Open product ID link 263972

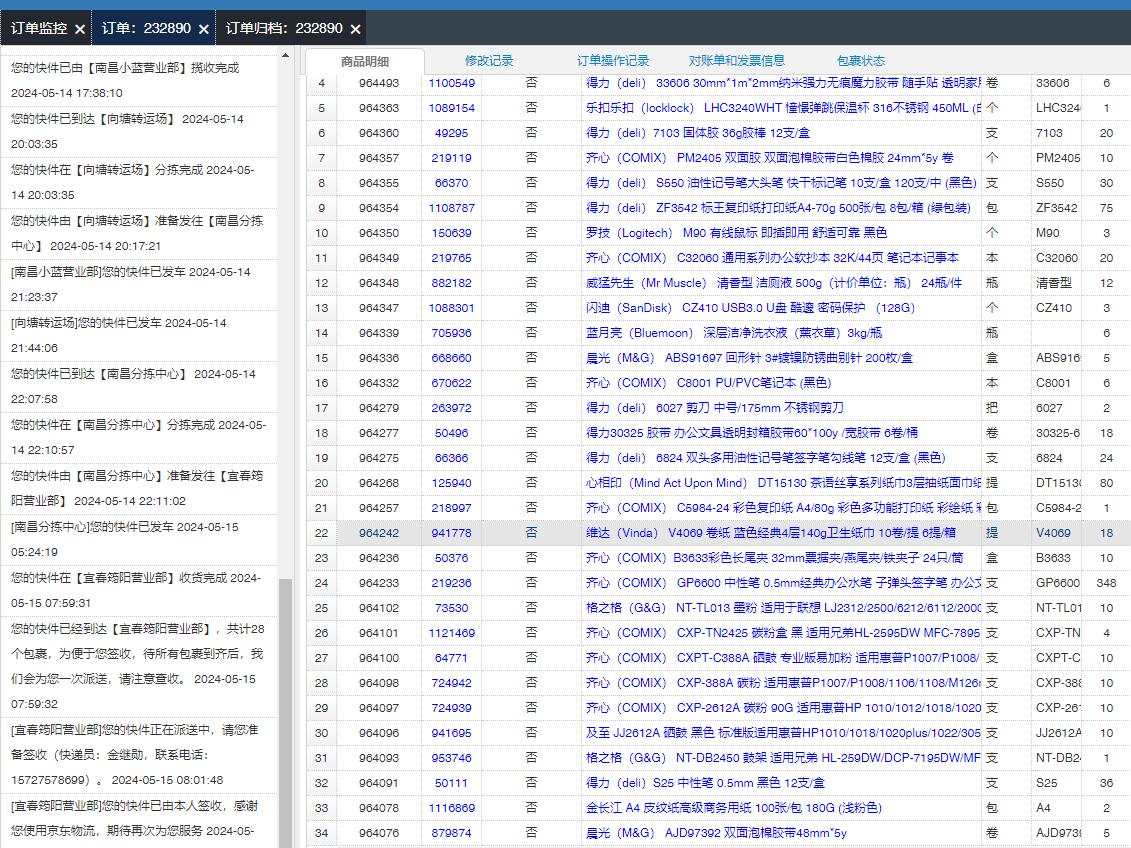[x=452, y=408]
